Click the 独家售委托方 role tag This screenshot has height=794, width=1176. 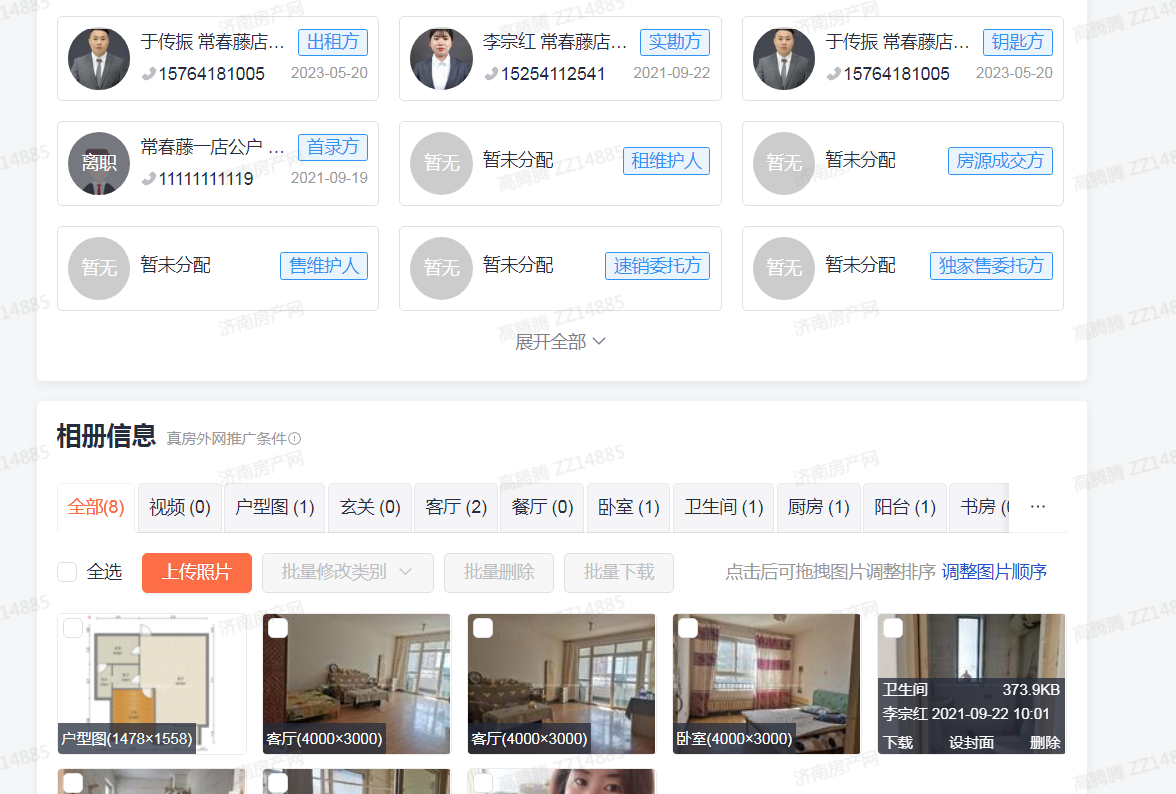pos(991,265)
